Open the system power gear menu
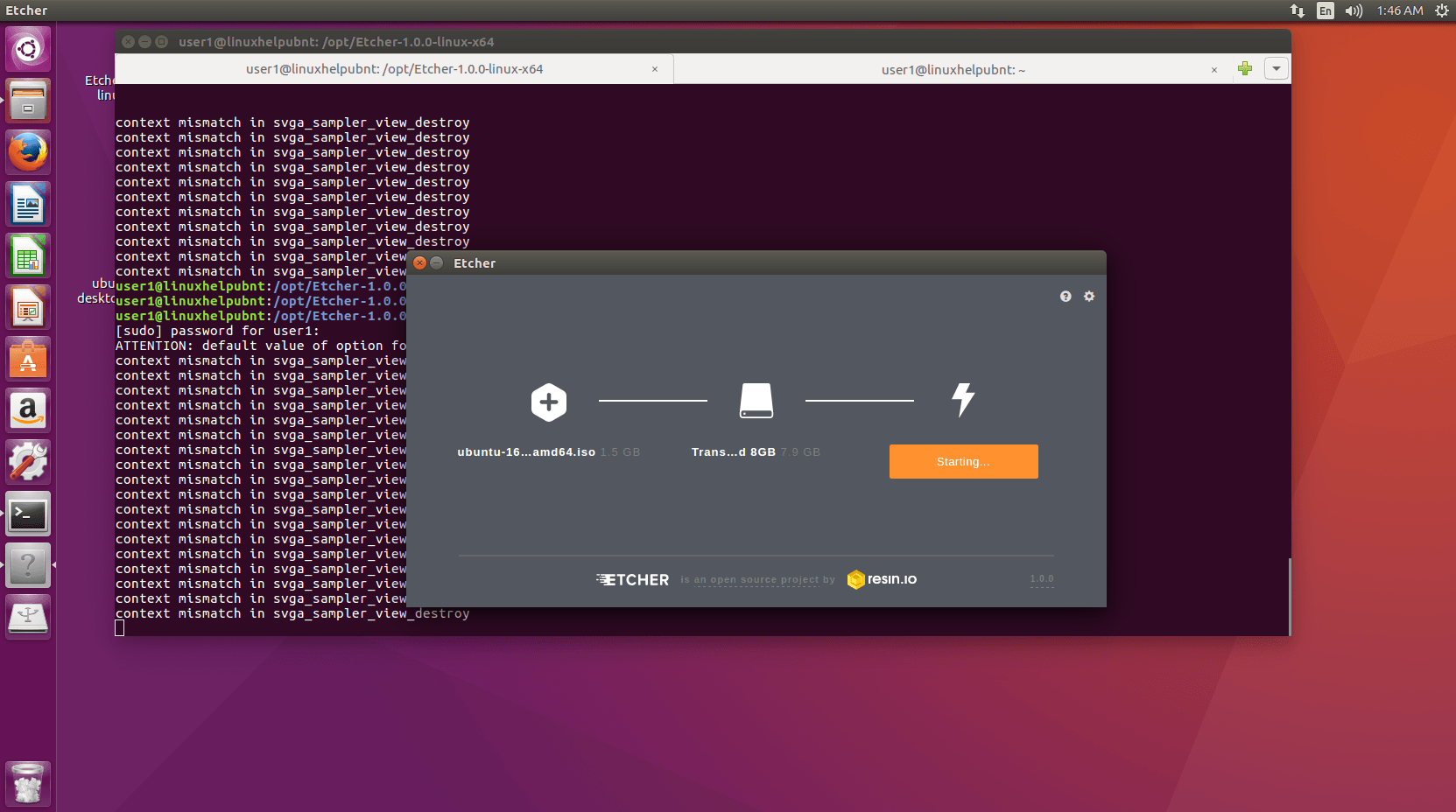1456x812 pixels. [x=1442, y=10]
